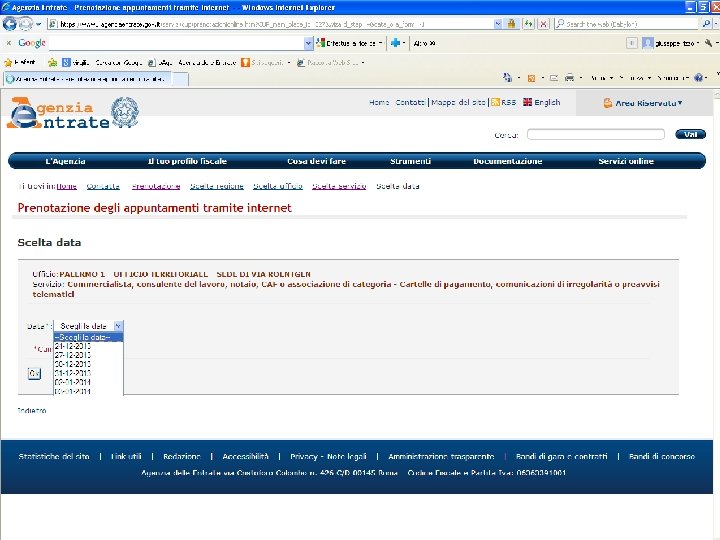Close the Google toolbar with the X
This screenshot has width=720, height=540.
8,43
